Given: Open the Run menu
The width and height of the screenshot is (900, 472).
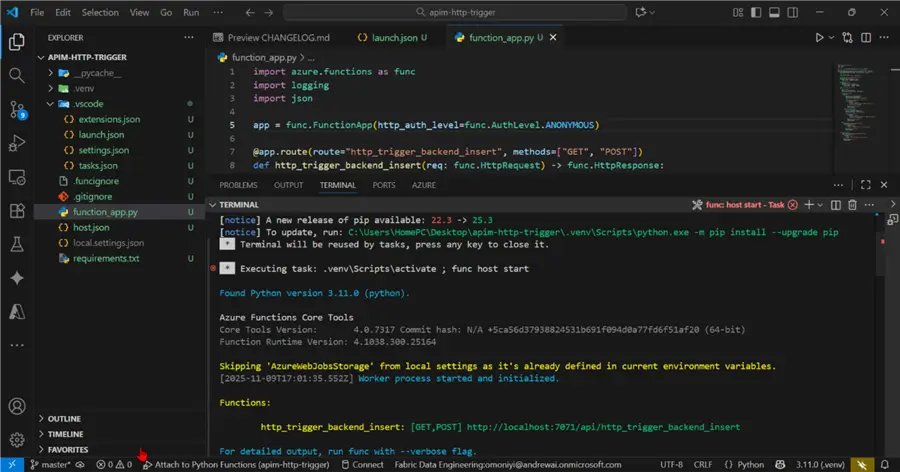Looking at the screenshot, I should tap(191, 12).
